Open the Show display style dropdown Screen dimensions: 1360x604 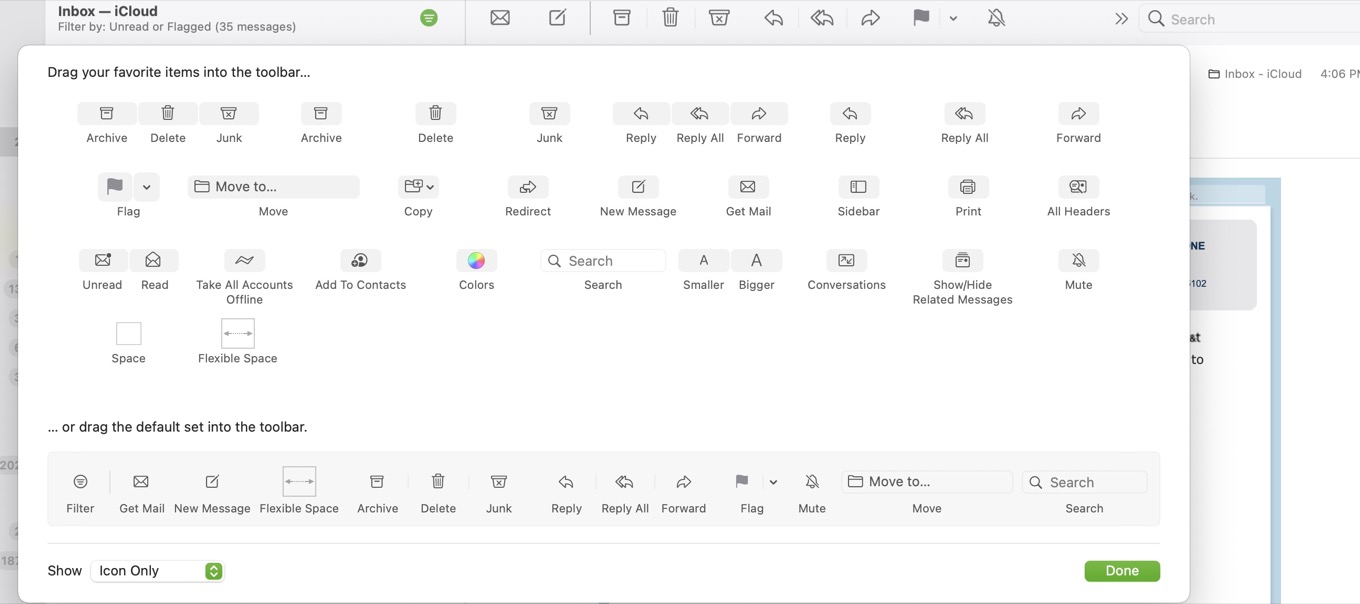click(x=156, y=570)
